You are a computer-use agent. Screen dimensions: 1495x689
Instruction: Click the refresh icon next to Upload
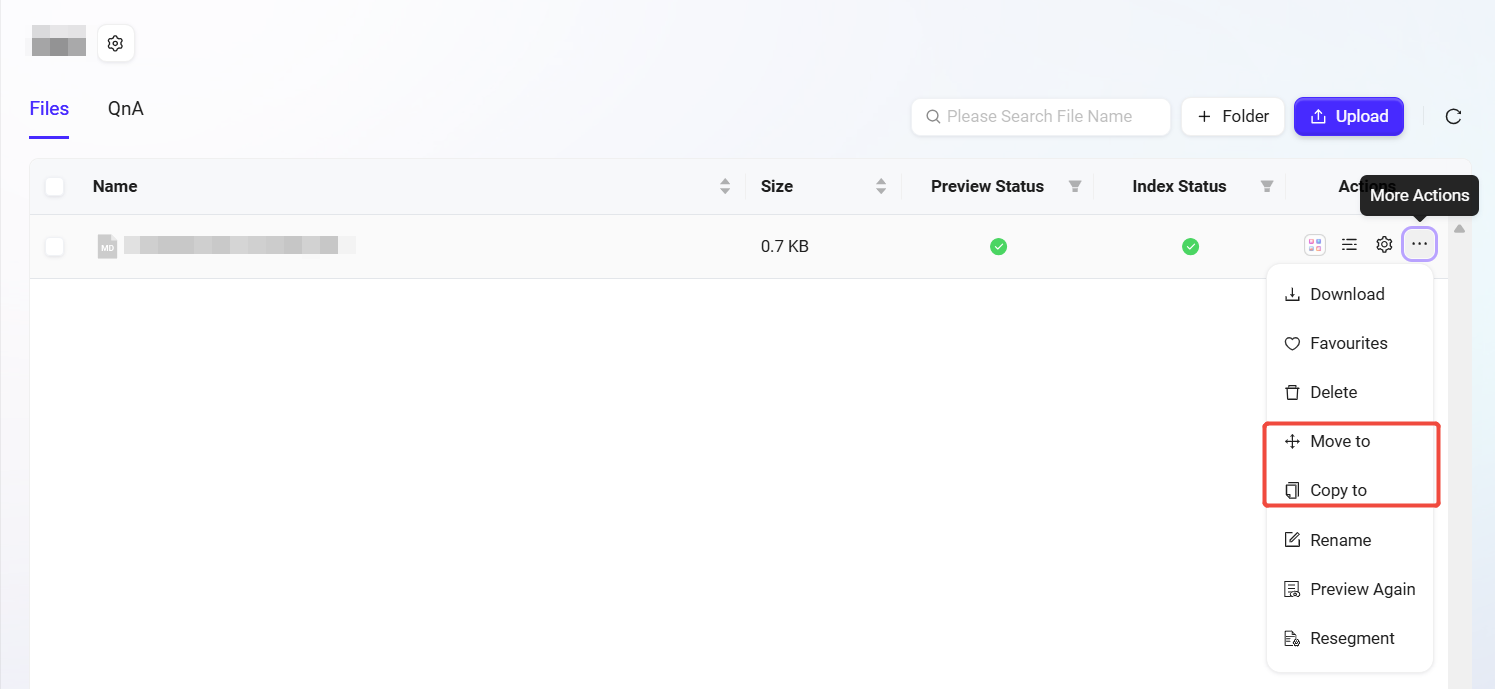[1453, 117]
